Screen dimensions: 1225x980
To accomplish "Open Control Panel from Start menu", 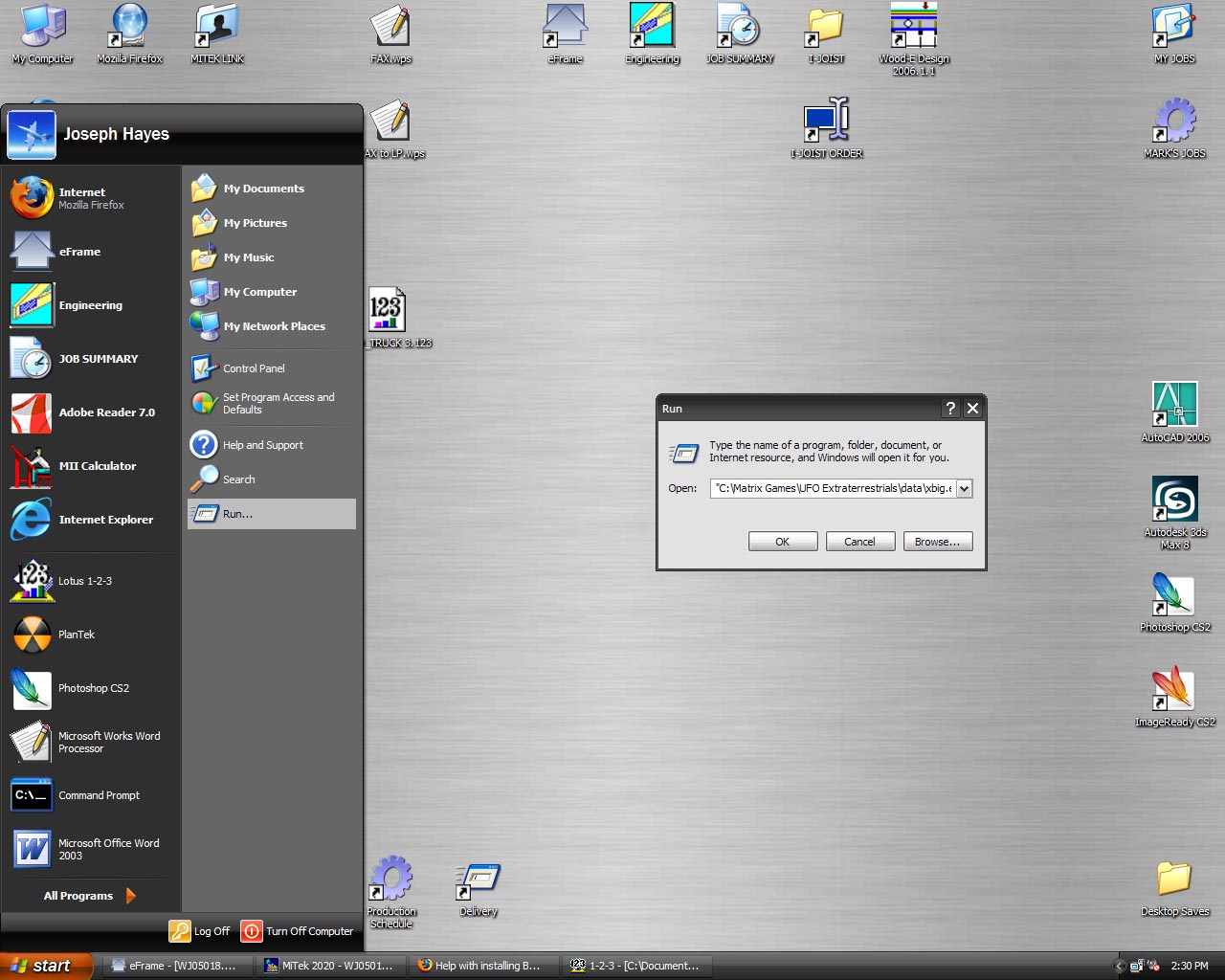I will tap(272, 368).
